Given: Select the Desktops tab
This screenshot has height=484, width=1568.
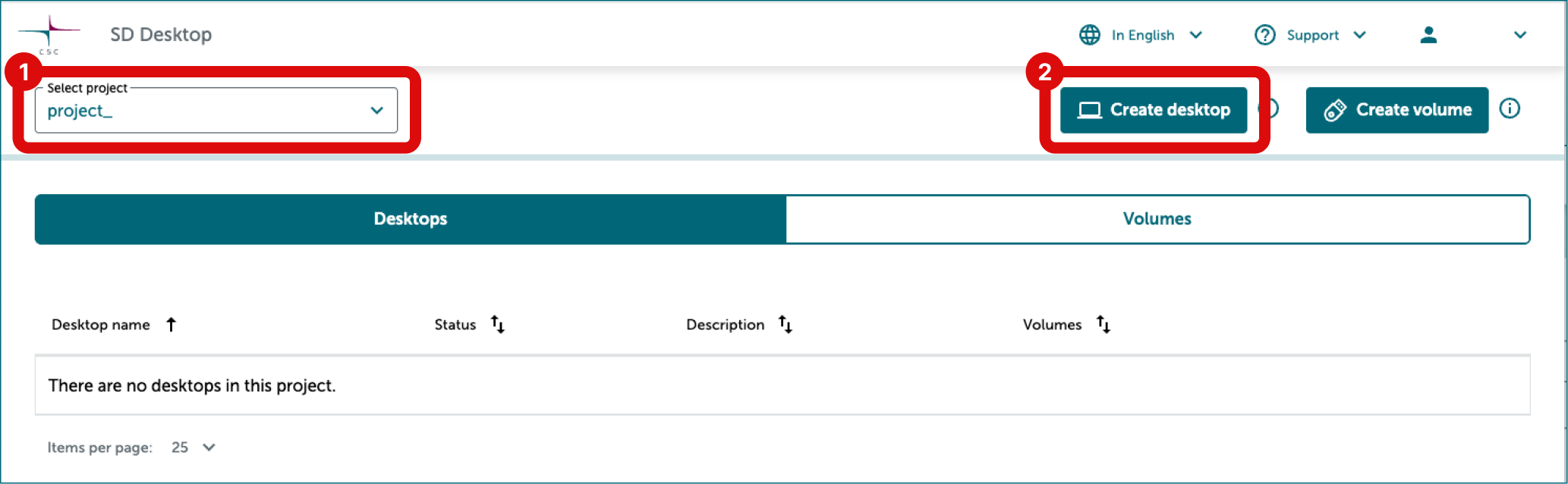Looking at the screenshot, I should pos(411,219).
